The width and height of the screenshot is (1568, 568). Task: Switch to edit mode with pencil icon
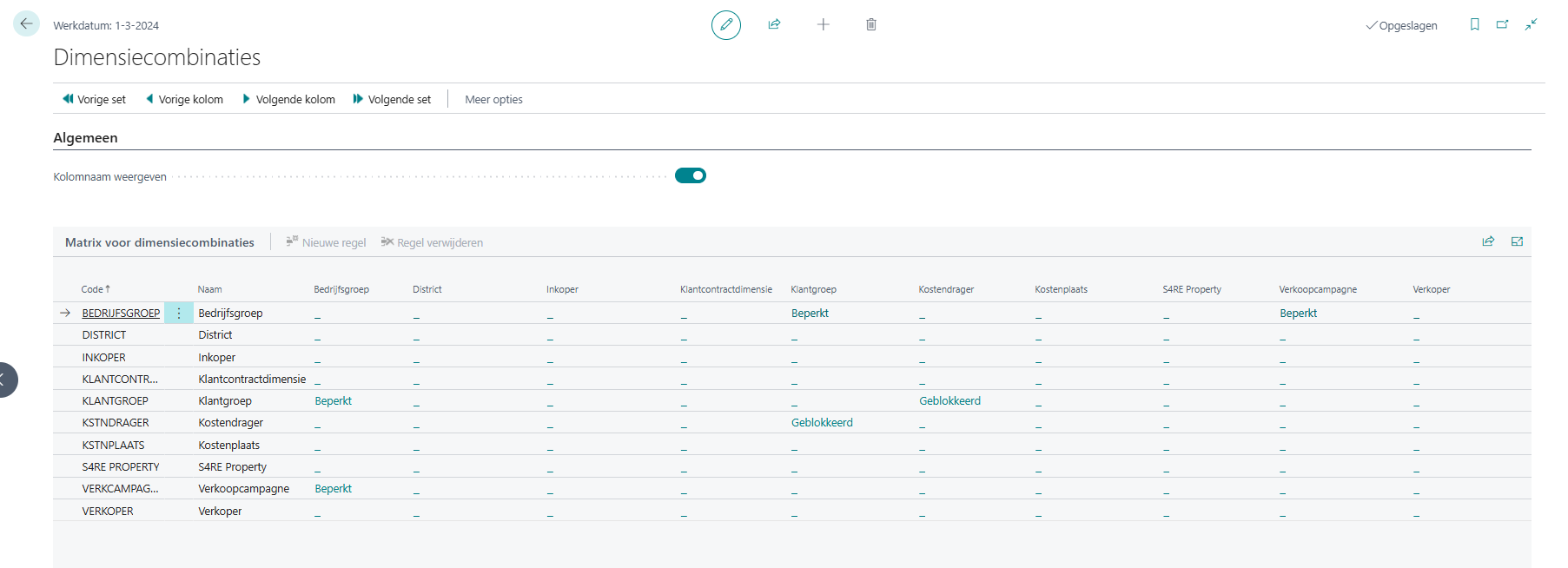coord(726,25)
